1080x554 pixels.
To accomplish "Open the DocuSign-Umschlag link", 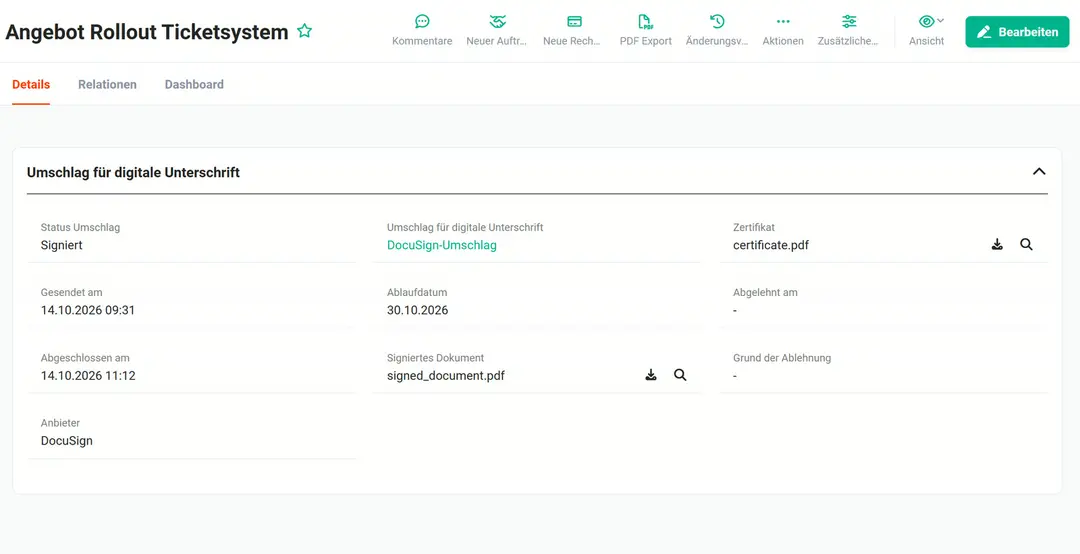I will 442,245.
